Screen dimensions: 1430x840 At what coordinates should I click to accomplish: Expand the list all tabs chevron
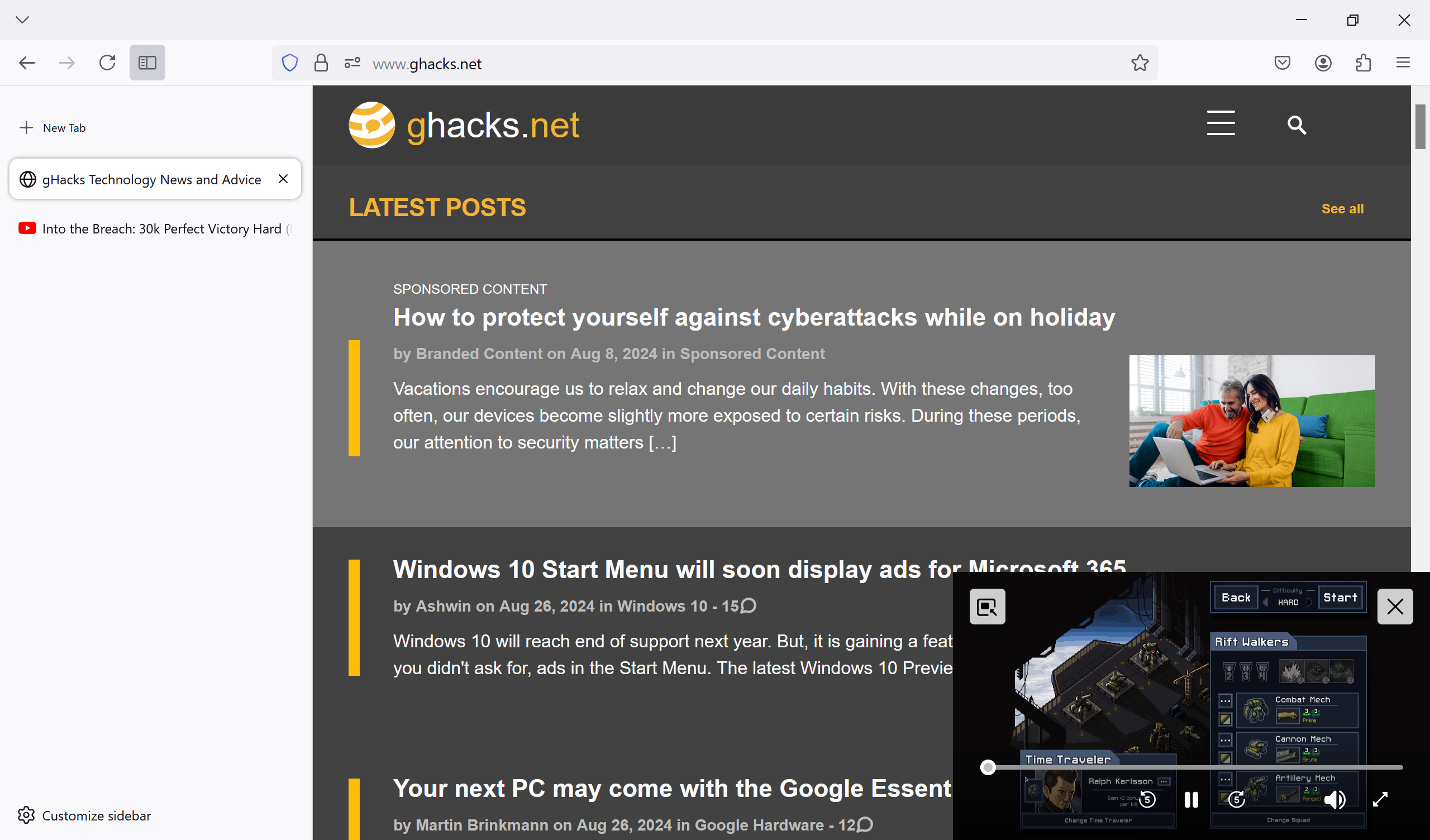[22, 20]
